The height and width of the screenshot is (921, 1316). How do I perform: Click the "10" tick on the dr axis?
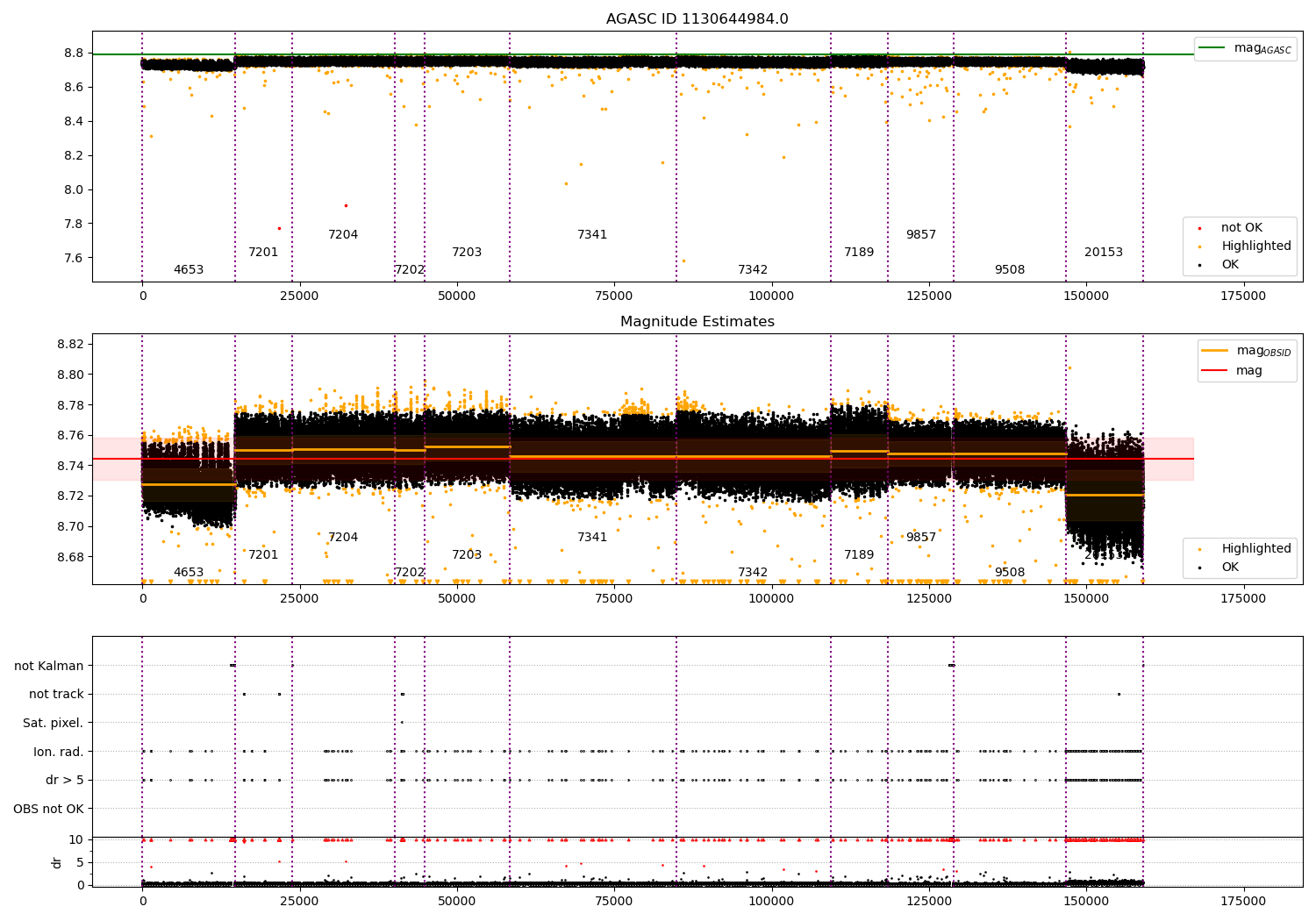(x=76, y=840)
